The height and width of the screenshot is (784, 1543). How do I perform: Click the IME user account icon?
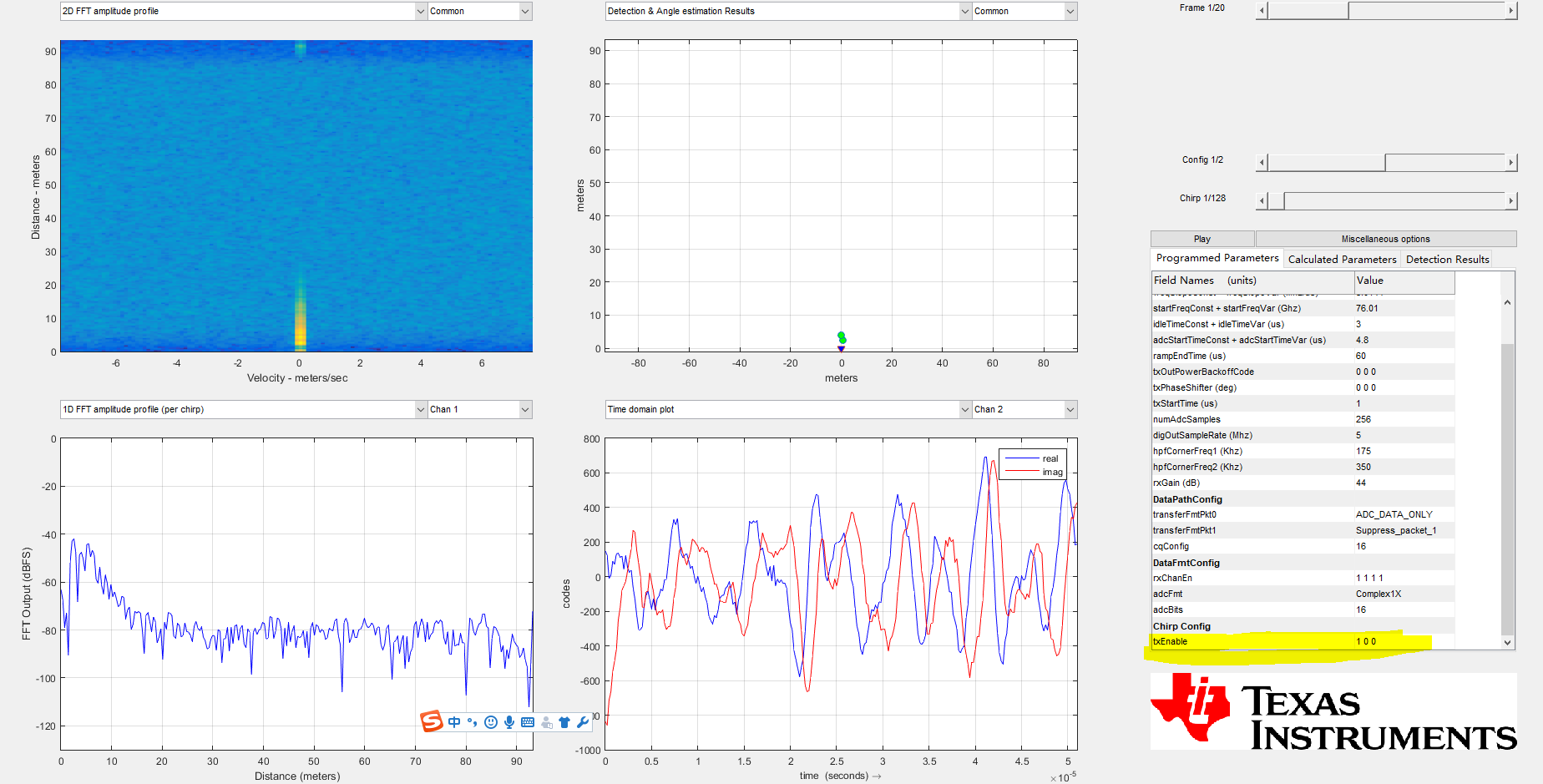pos(546,722)
